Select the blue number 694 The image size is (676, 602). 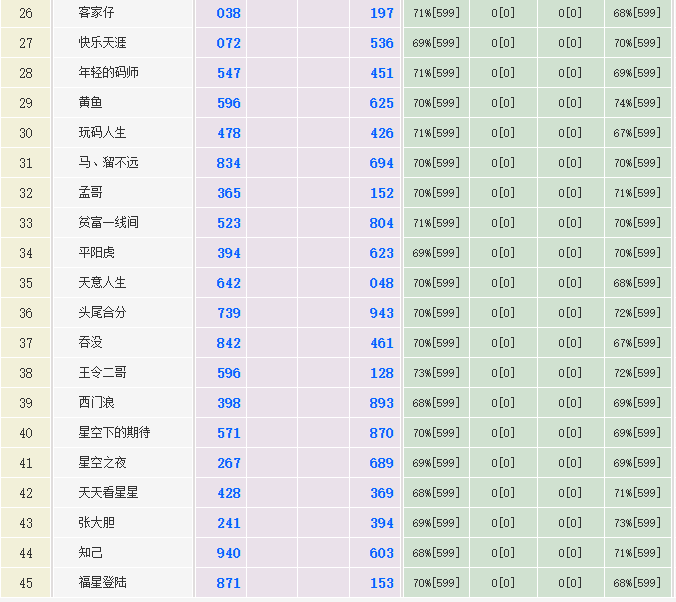pyautogui.click(x=381, y=163)
